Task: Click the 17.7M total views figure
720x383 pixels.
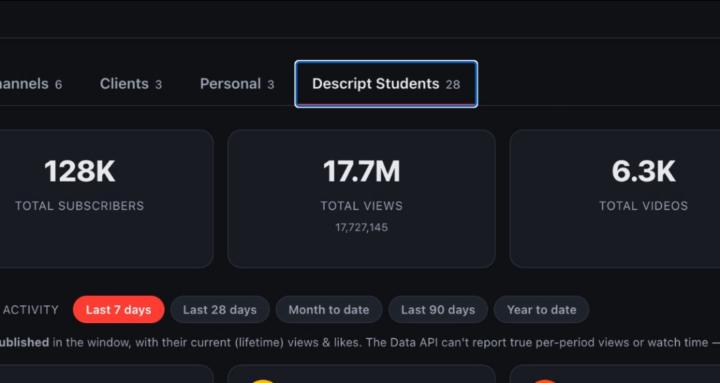Action: (x=361, y=171)
